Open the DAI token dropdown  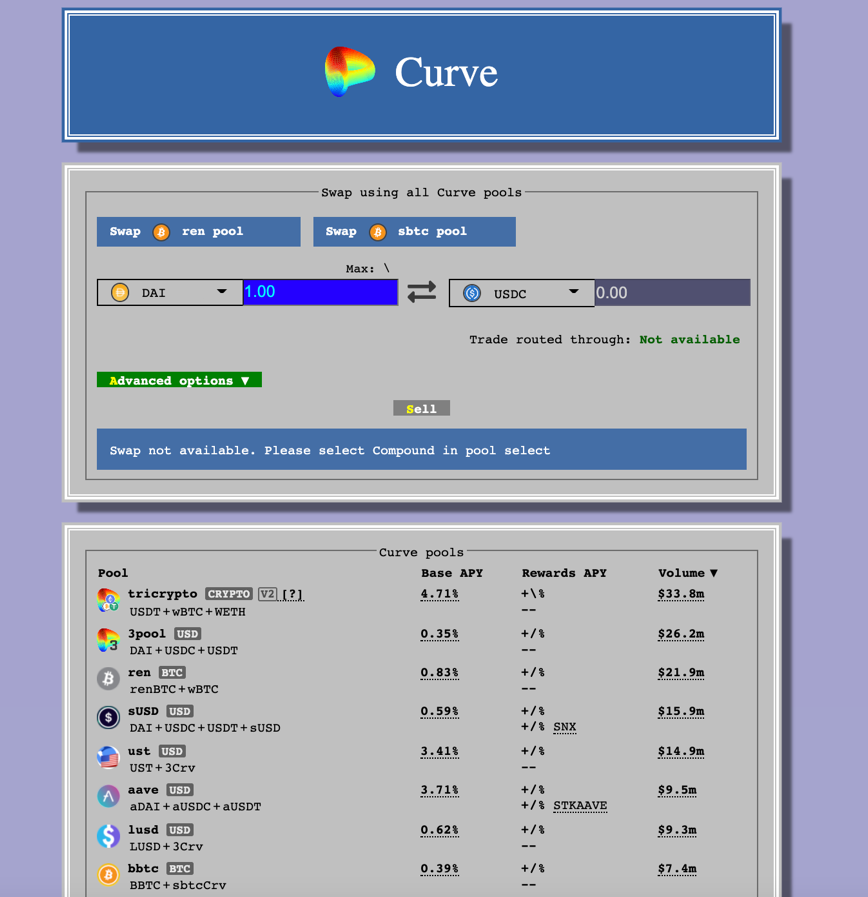point(224,292)
